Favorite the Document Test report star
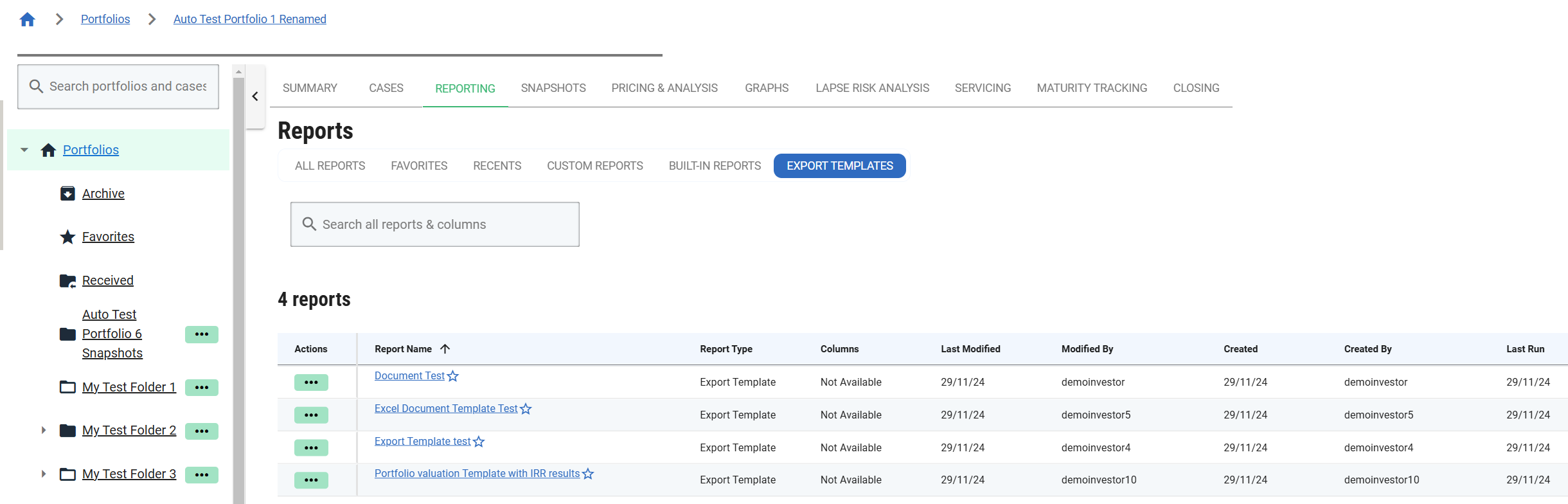Screen dimensions: 1568x504 point(453,376)
